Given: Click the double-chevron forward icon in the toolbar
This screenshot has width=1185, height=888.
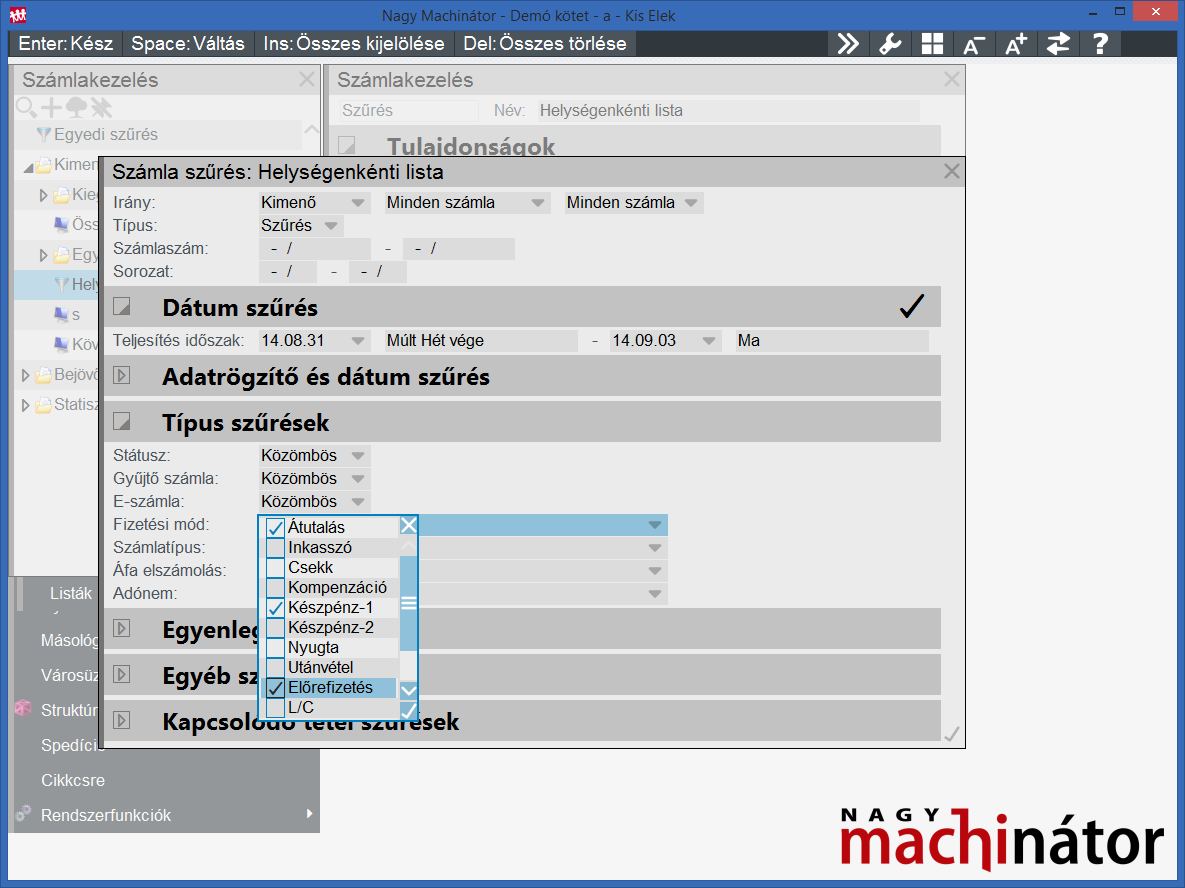Looking at the screenshot, I should point(848,44).
